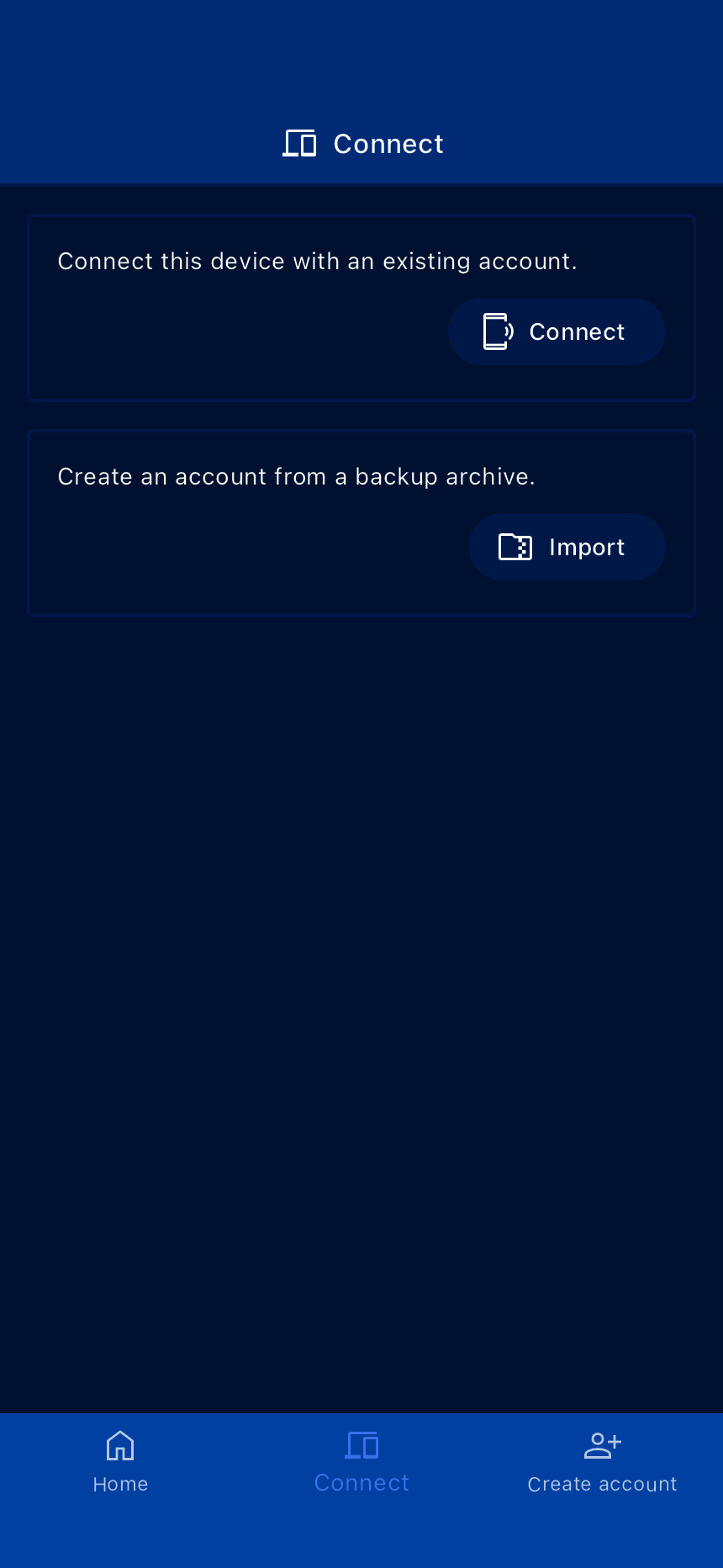
Task: Tap the house icon in the bottom bar
Action: click(x=120, y=1445)
